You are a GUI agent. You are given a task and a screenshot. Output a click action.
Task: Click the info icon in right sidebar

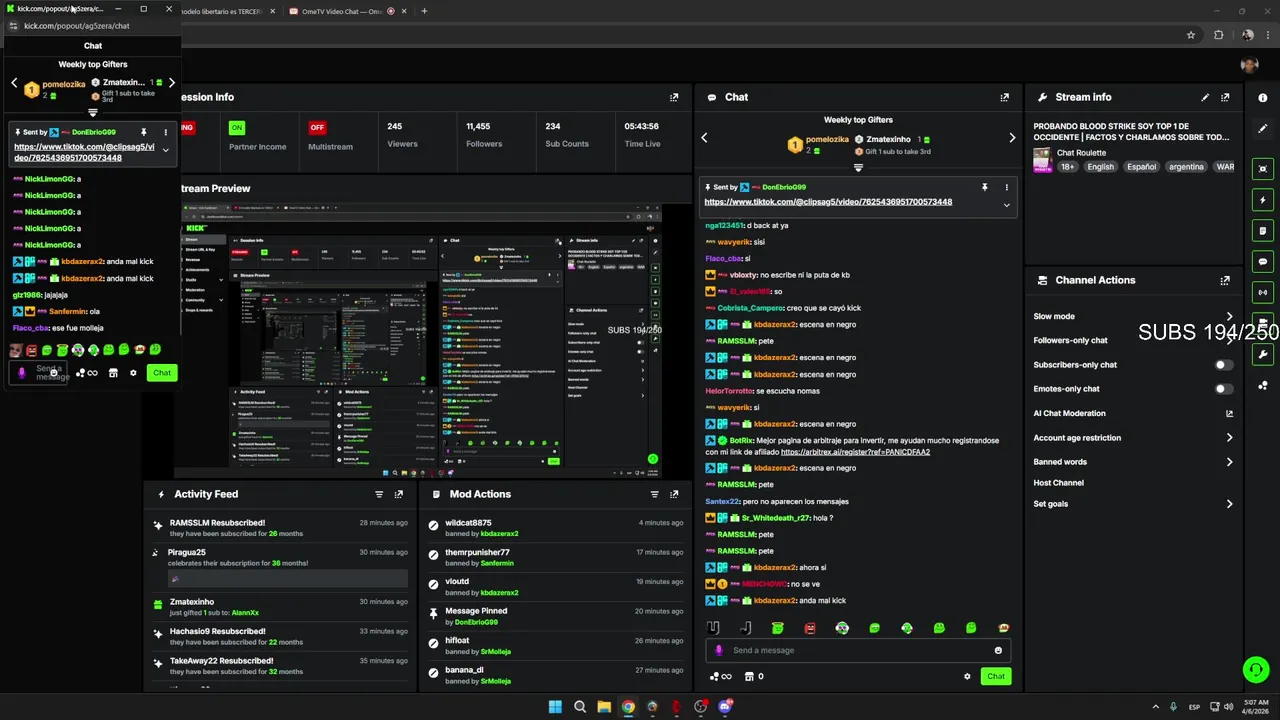1263,98
